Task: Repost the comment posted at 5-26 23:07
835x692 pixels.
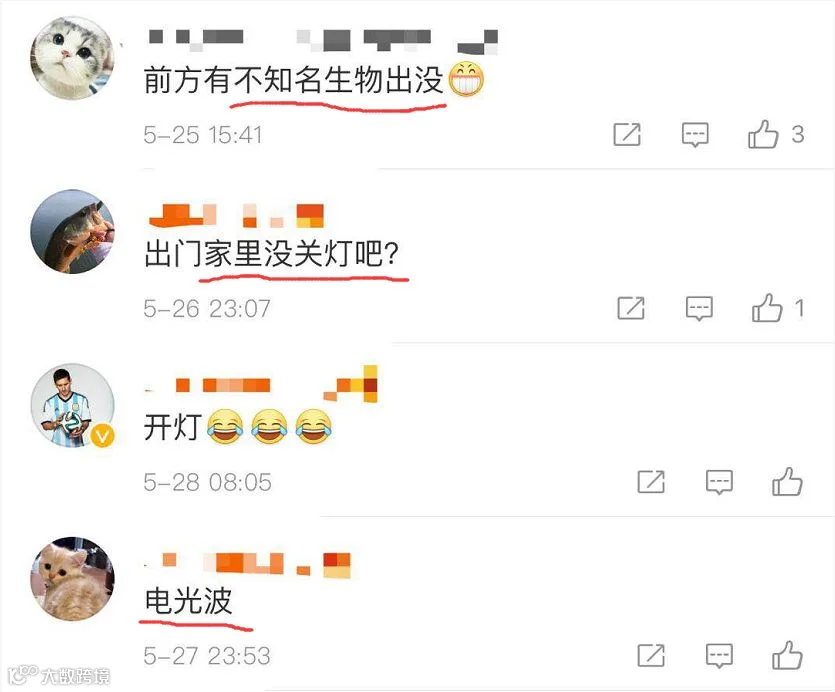Action: point(631,308)
